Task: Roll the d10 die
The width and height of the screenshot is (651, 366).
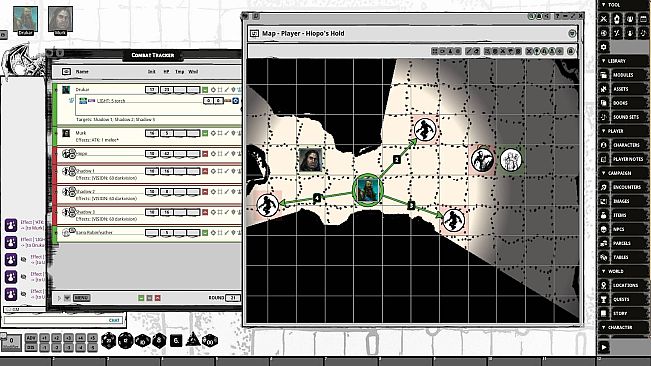Action: pos(142,341)
